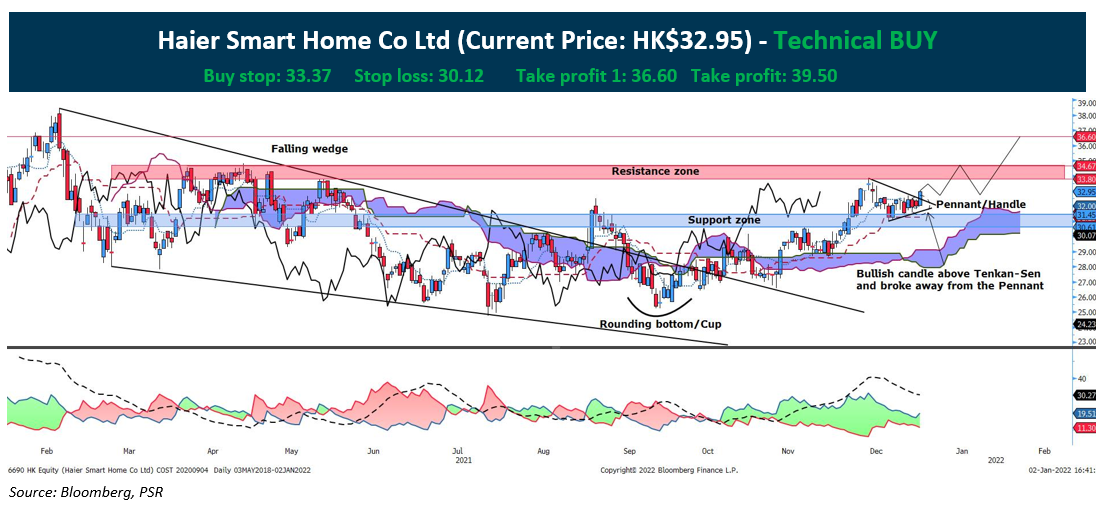1120x514 pixels.
Task: Click the Stop loss: 30.12 value
Action: 419,76
